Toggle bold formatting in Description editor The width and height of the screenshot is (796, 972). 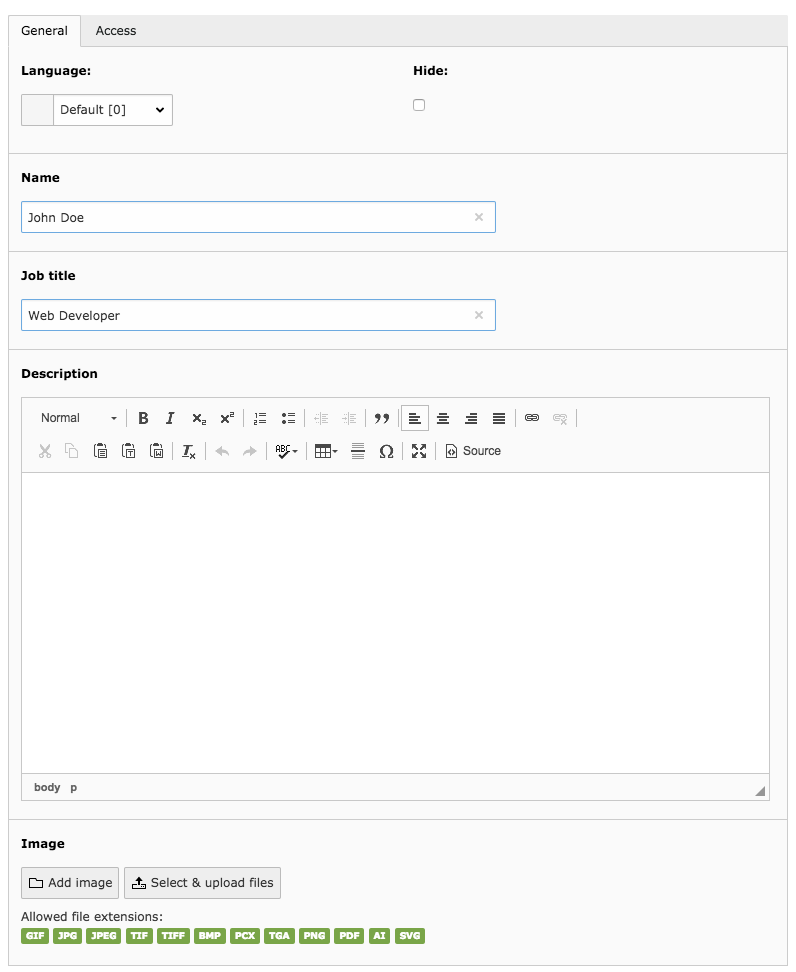point(143,418)
